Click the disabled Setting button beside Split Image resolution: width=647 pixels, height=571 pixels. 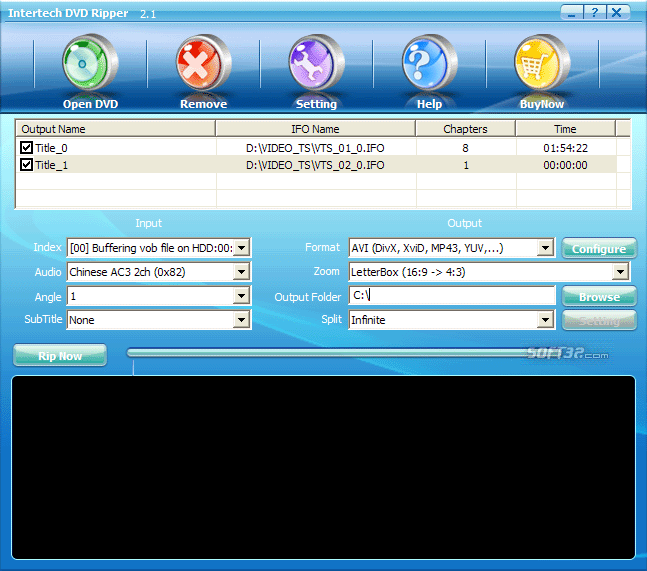(x=599, y=321)
